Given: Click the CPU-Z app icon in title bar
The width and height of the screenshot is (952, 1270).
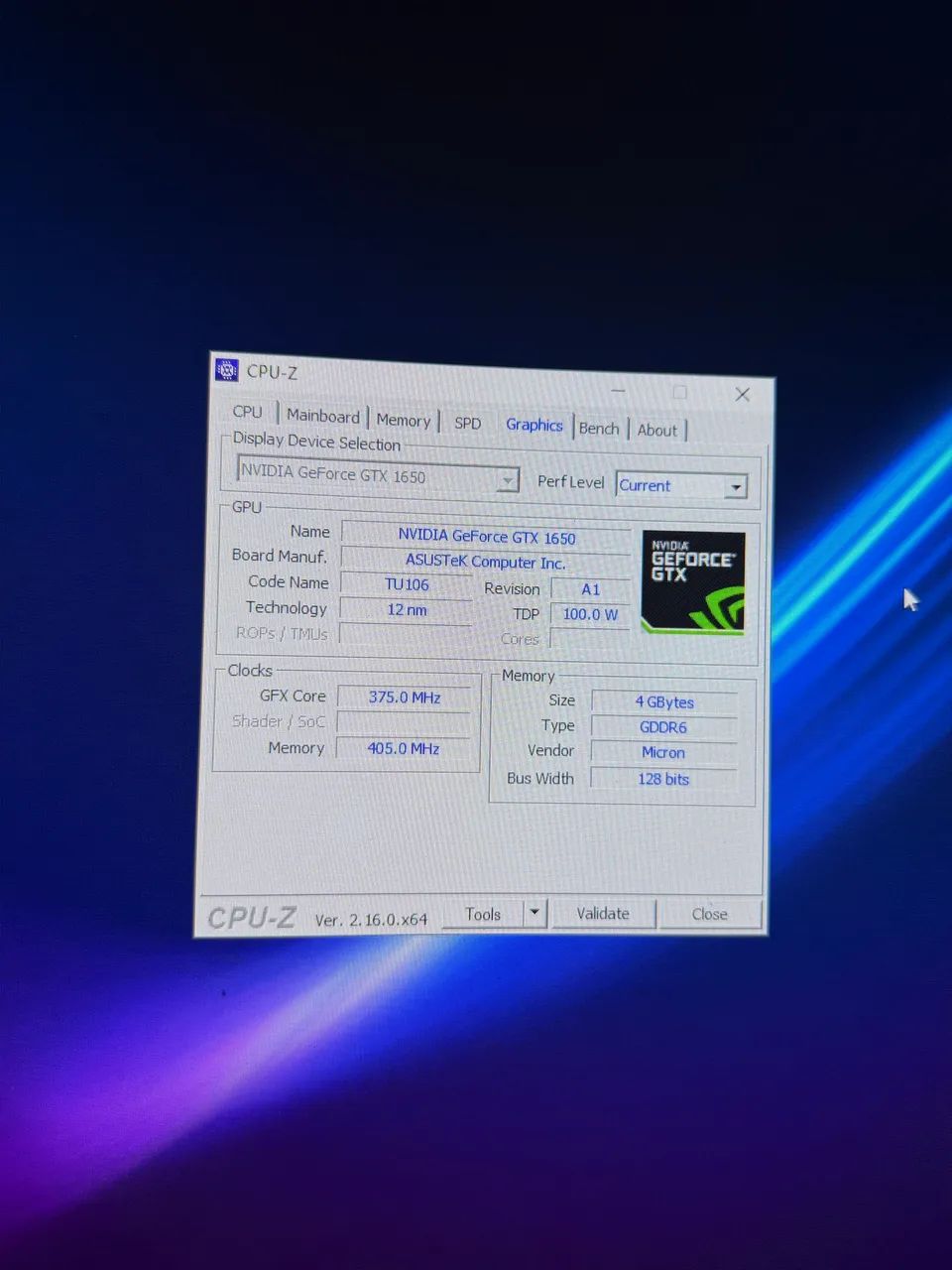Looking at the screenshot, I should coord(227,370).
